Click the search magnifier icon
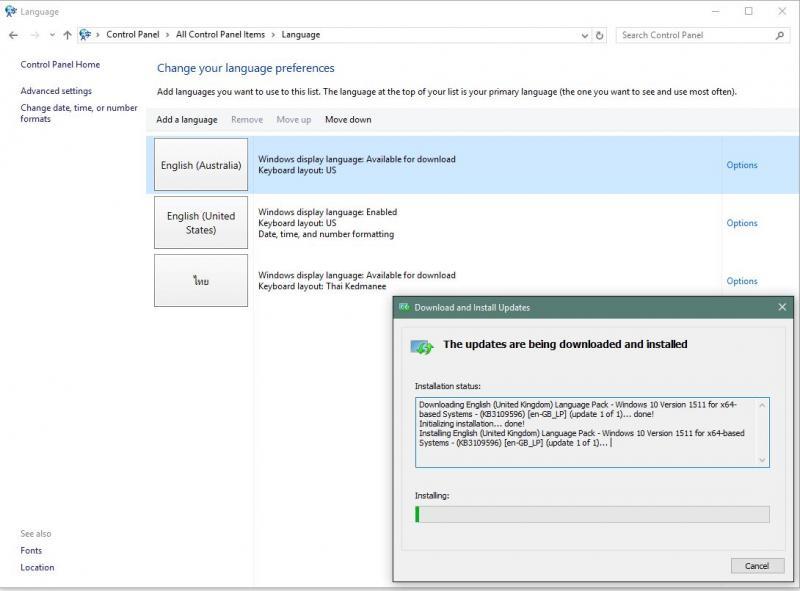 pos(780,35)
